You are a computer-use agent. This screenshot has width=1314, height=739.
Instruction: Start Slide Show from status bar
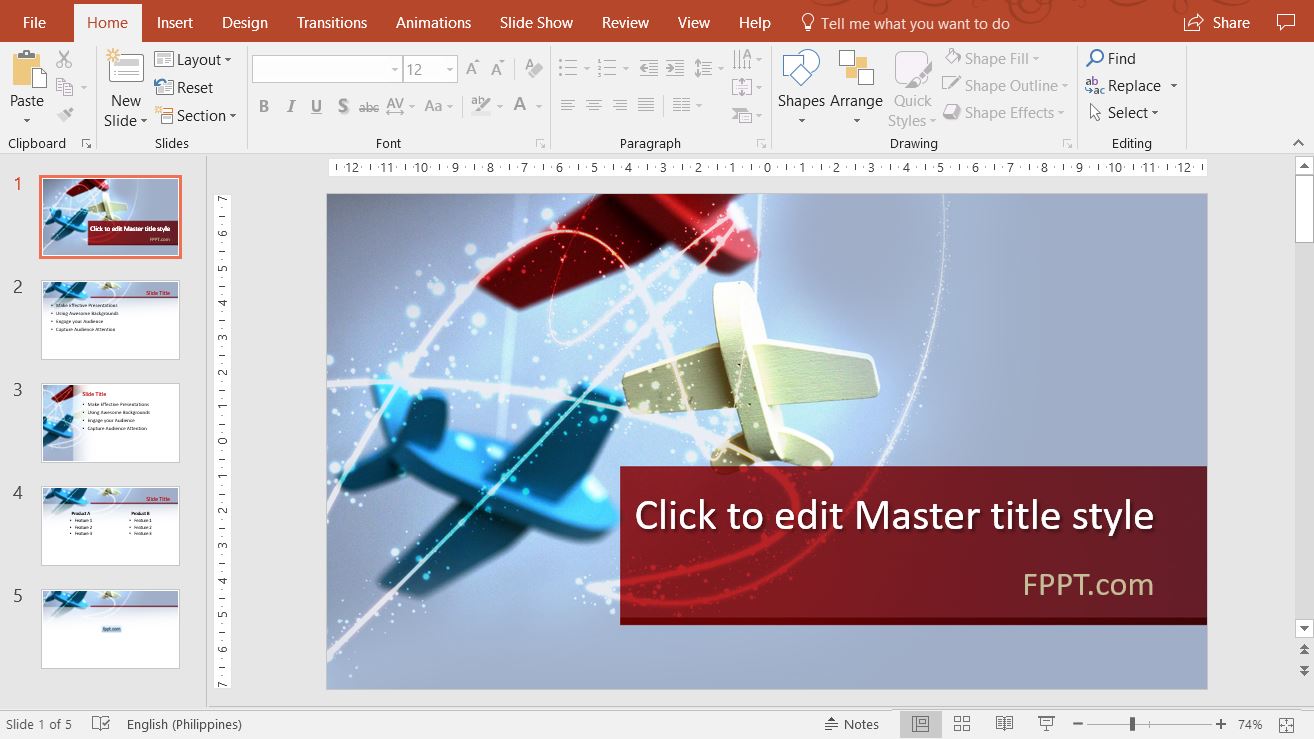tap(1046, 723)
